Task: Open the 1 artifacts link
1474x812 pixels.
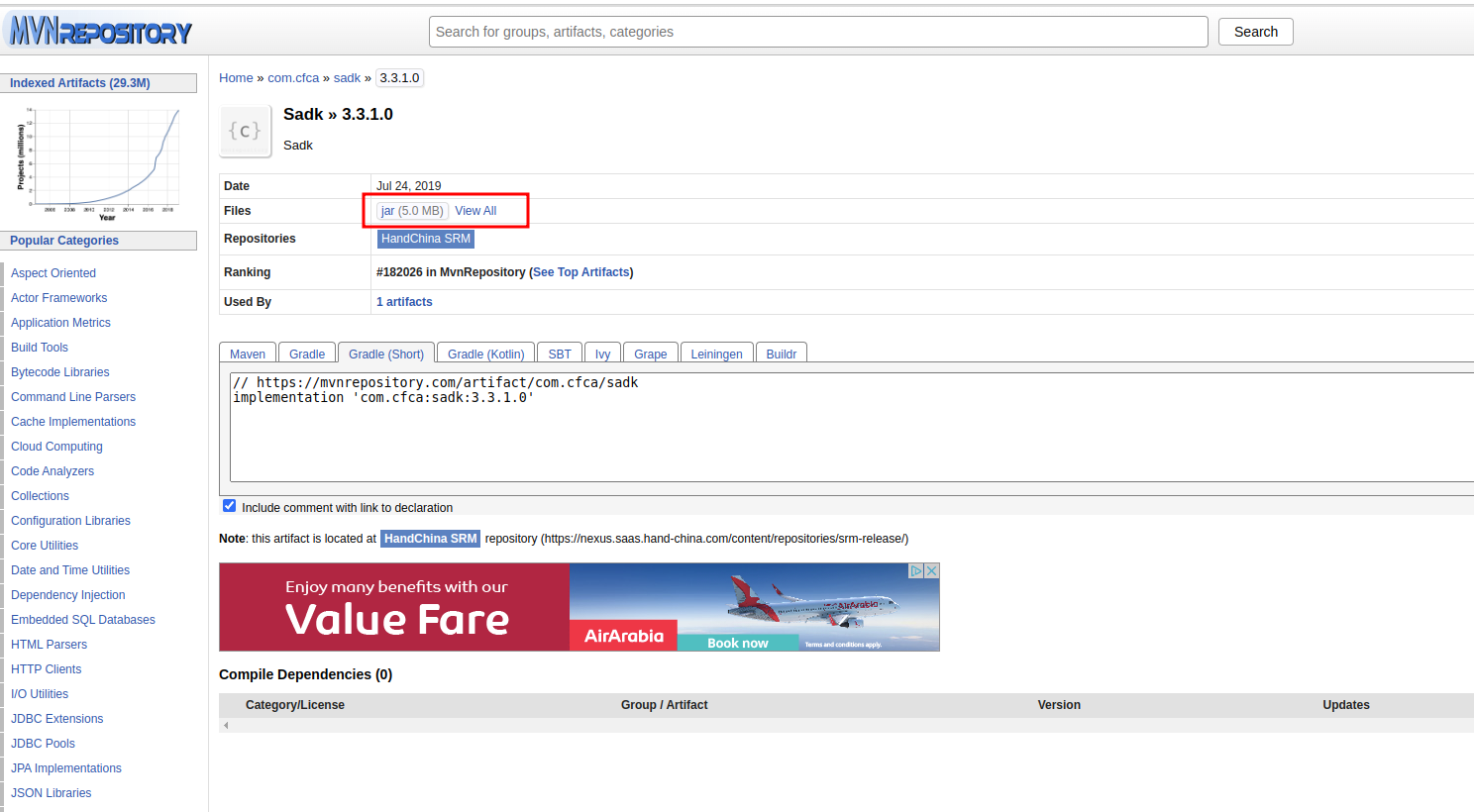Action: coord(404,302)
